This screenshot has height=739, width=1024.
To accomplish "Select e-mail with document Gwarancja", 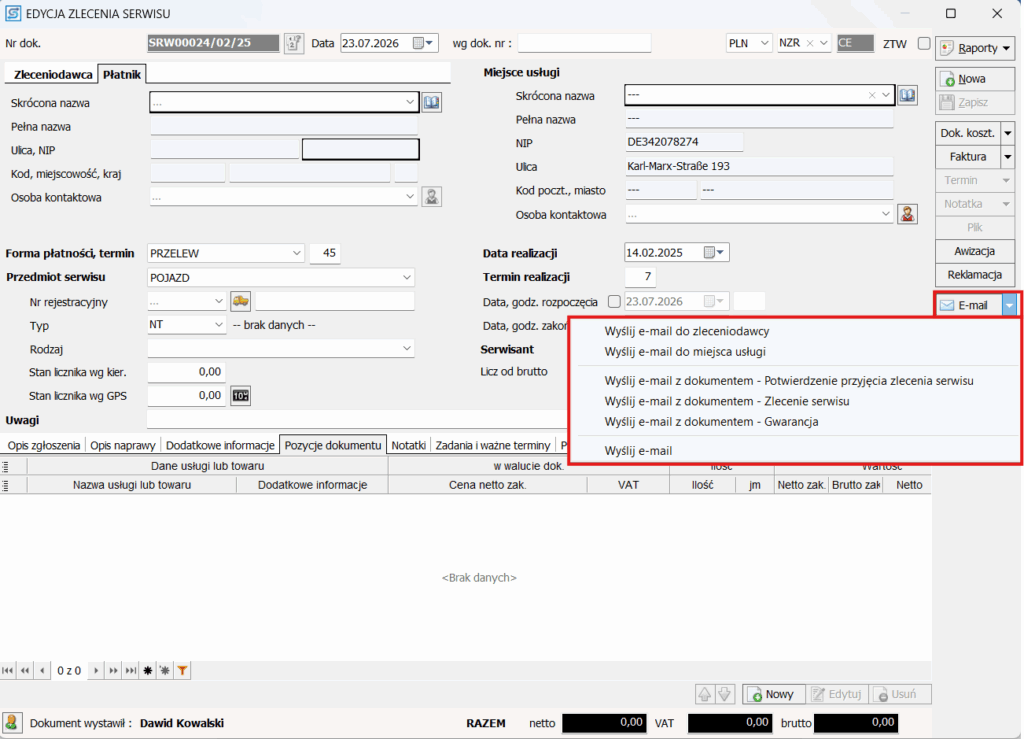I will tap(711, 421).
